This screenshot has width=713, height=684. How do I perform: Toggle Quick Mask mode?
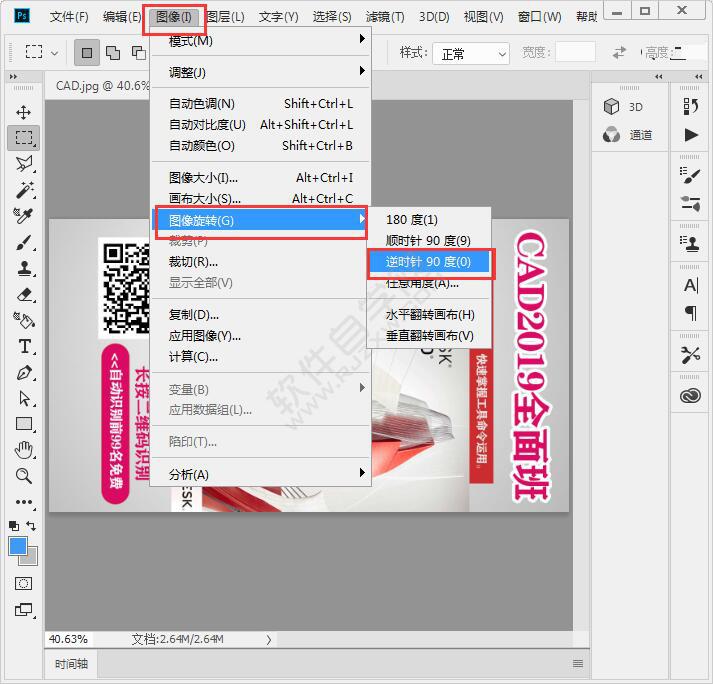24,583
